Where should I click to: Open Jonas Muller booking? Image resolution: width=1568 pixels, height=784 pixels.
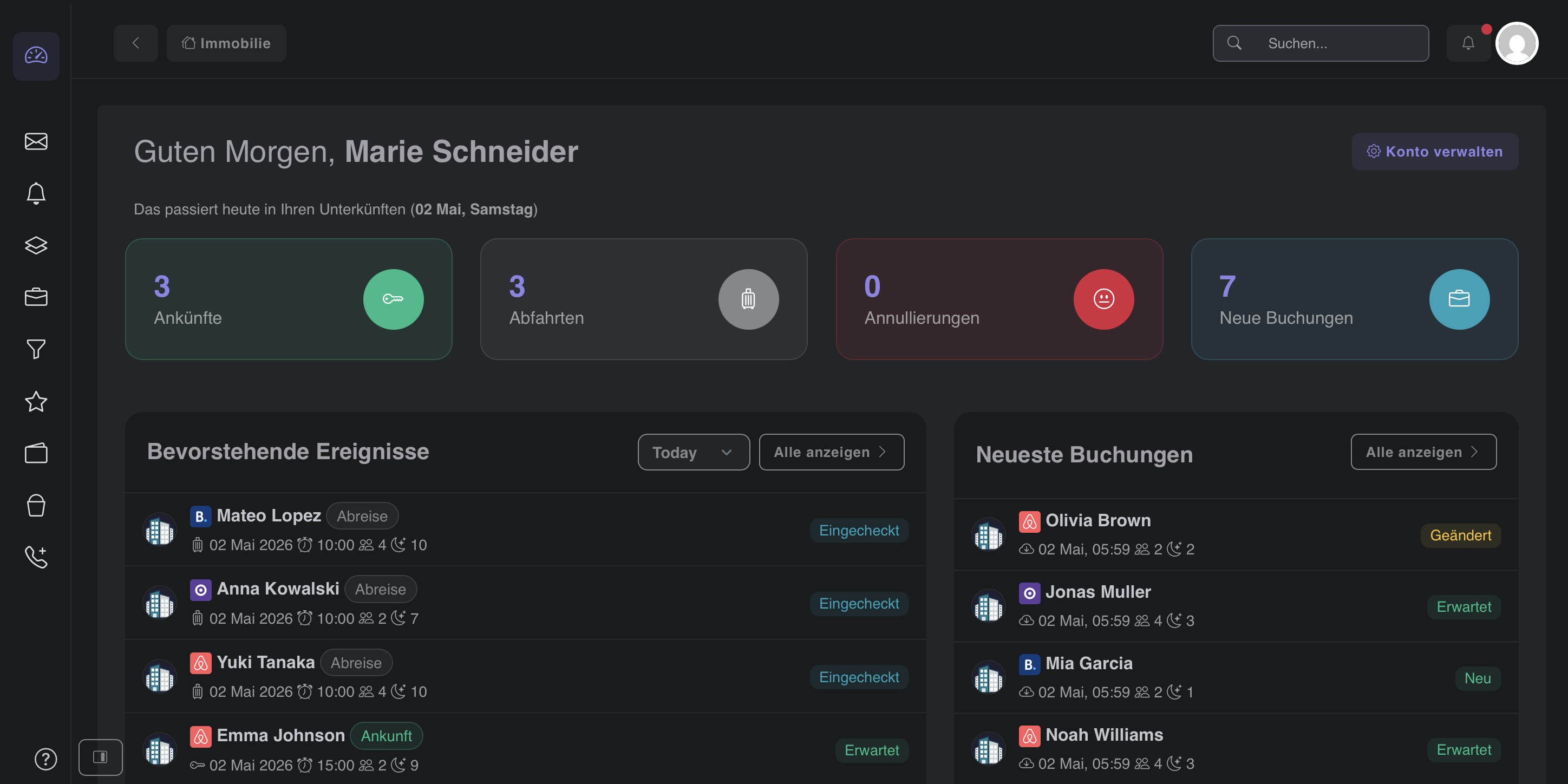click(x=1236, y=606)
